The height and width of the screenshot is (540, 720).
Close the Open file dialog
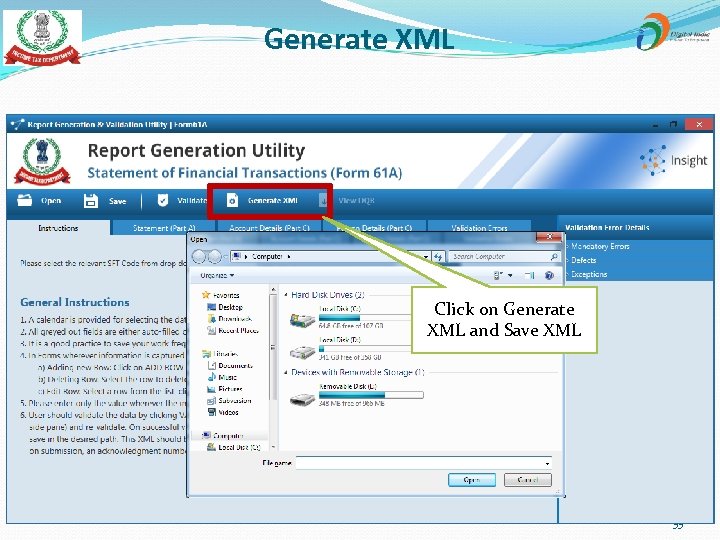(549, 237)
